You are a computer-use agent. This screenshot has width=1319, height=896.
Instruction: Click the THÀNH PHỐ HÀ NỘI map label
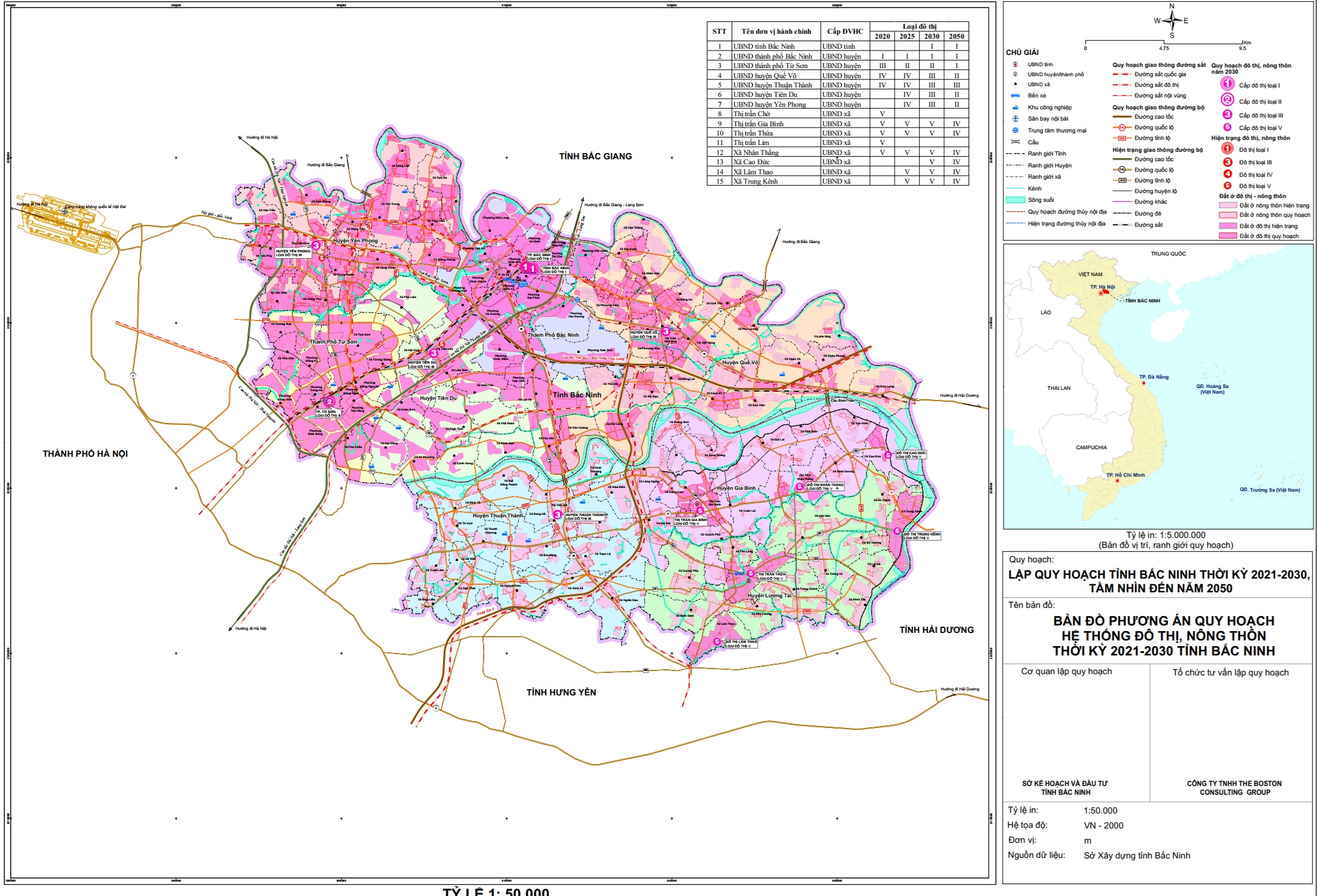coord(85,454)
